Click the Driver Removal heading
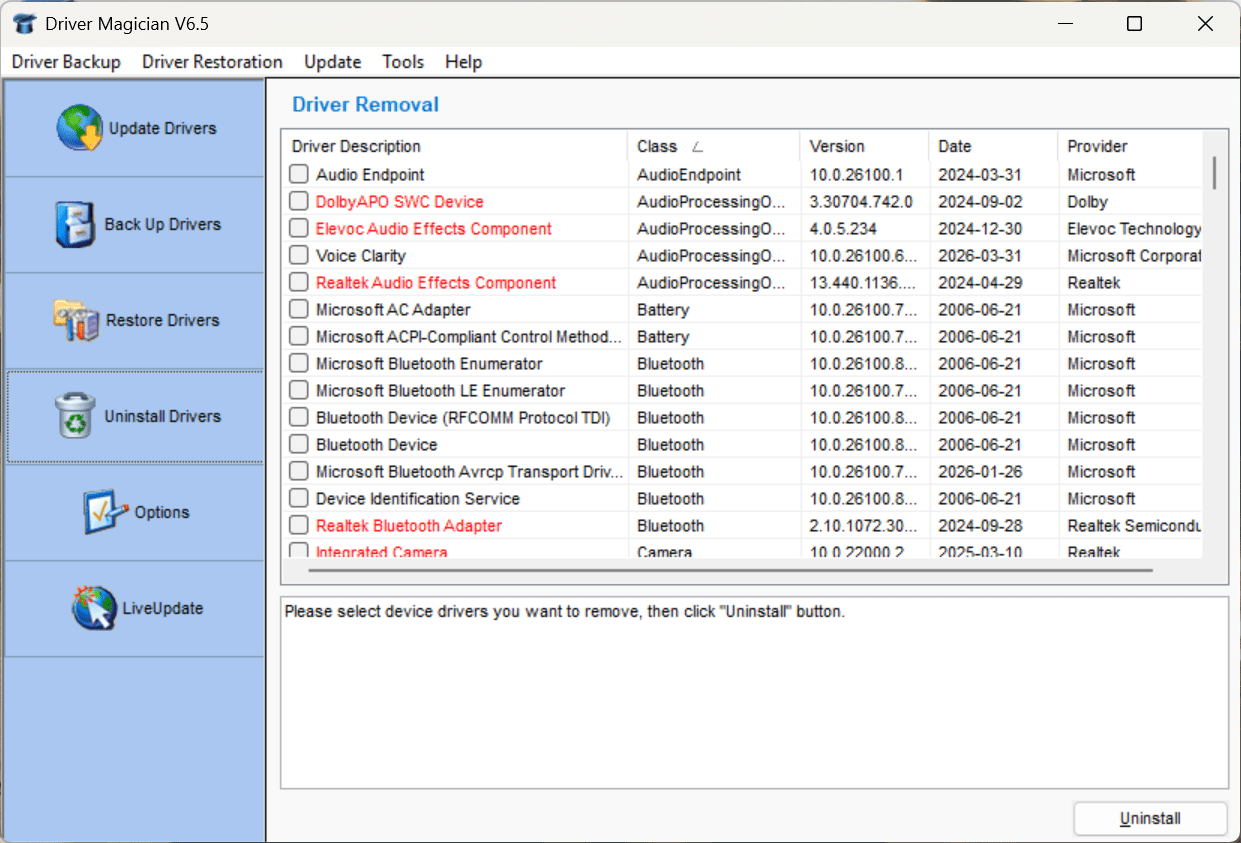The height and width of the screenshot is (843, 1241). point(365,104)
